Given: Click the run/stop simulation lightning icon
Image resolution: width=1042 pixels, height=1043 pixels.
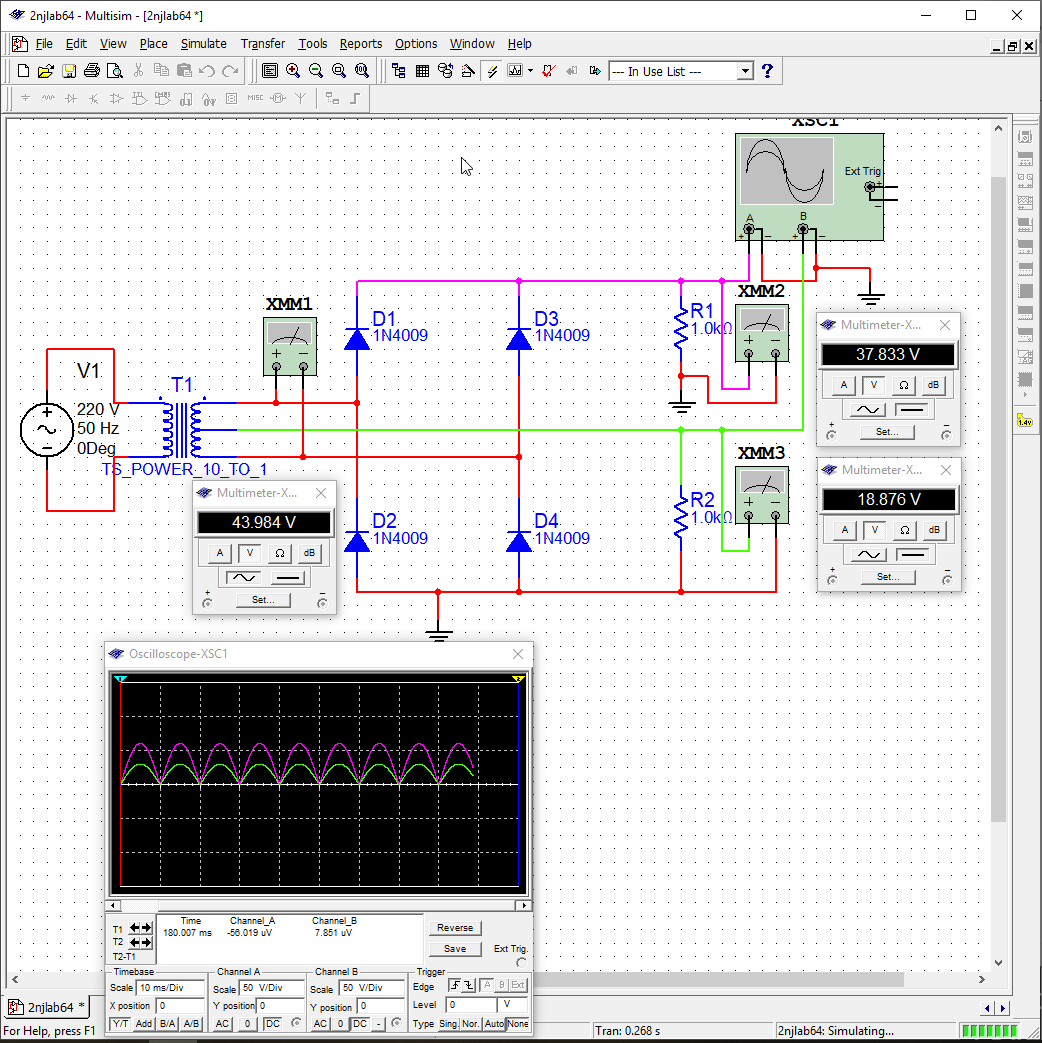Looking at the screenshot, I should [492, 71].
